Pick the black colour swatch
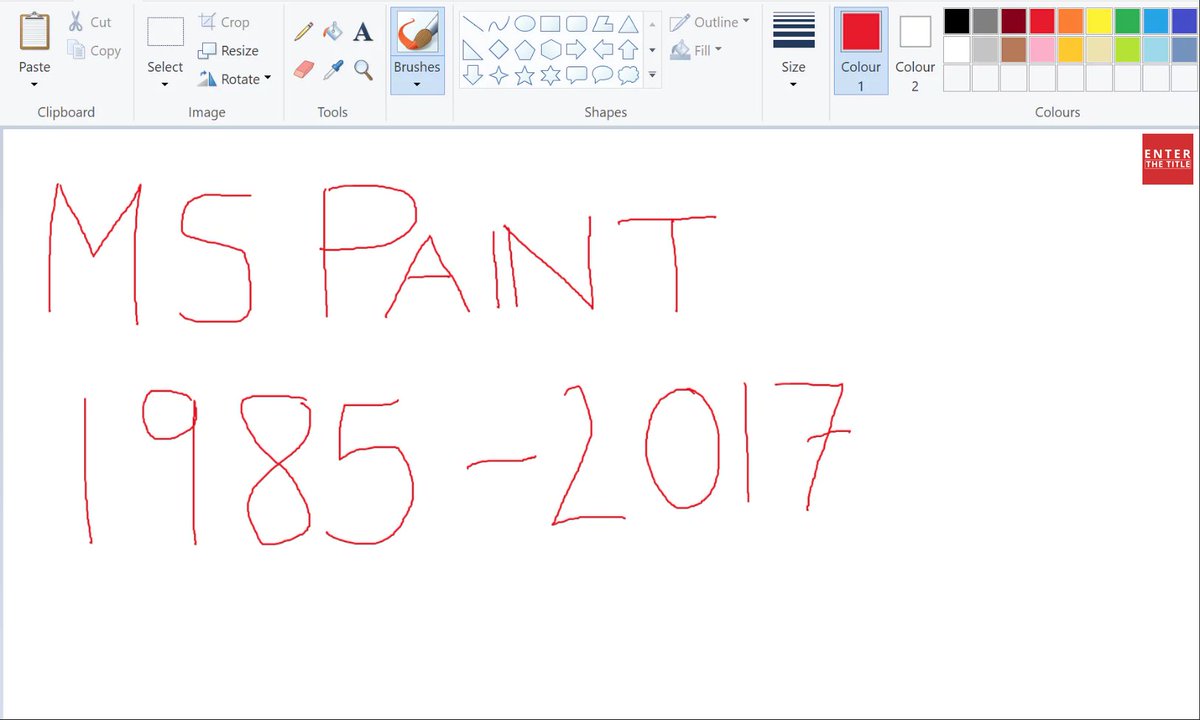This screenshot has height=720, width=1200. click(957, 21)
